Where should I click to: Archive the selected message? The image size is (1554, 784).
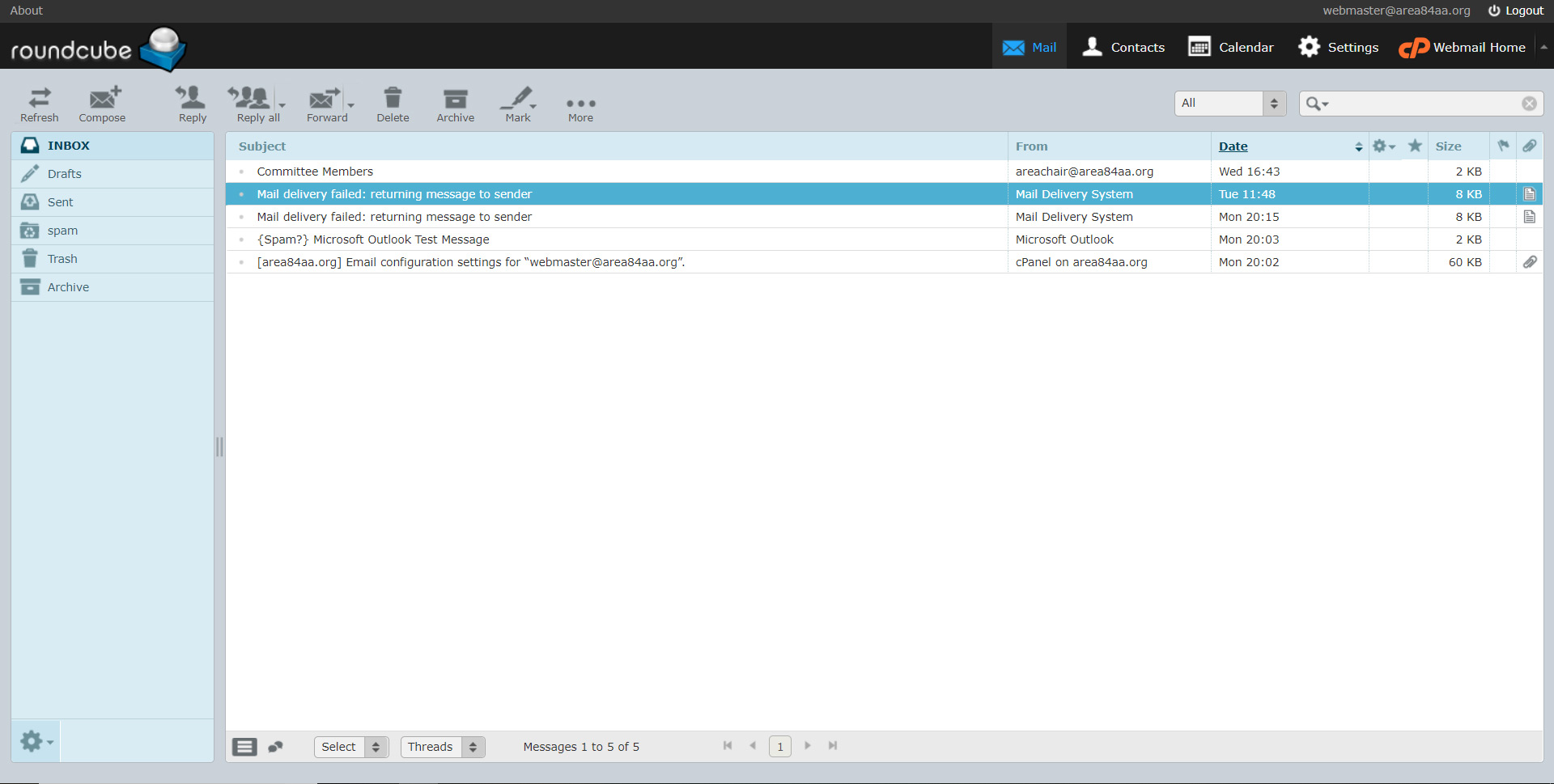[455, 104]
